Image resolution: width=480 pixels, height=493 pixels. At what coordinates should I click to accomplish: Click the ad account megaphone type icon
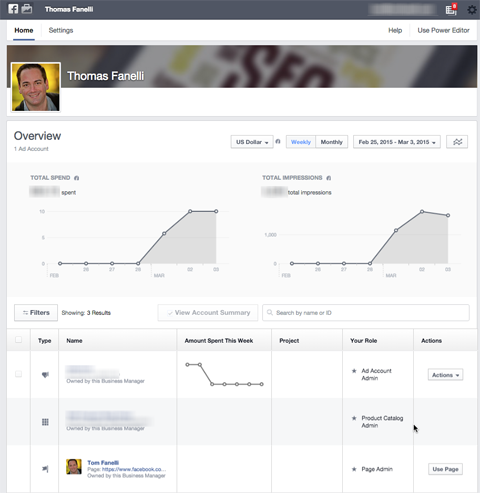pyautogui.click(x=45, y=375)
